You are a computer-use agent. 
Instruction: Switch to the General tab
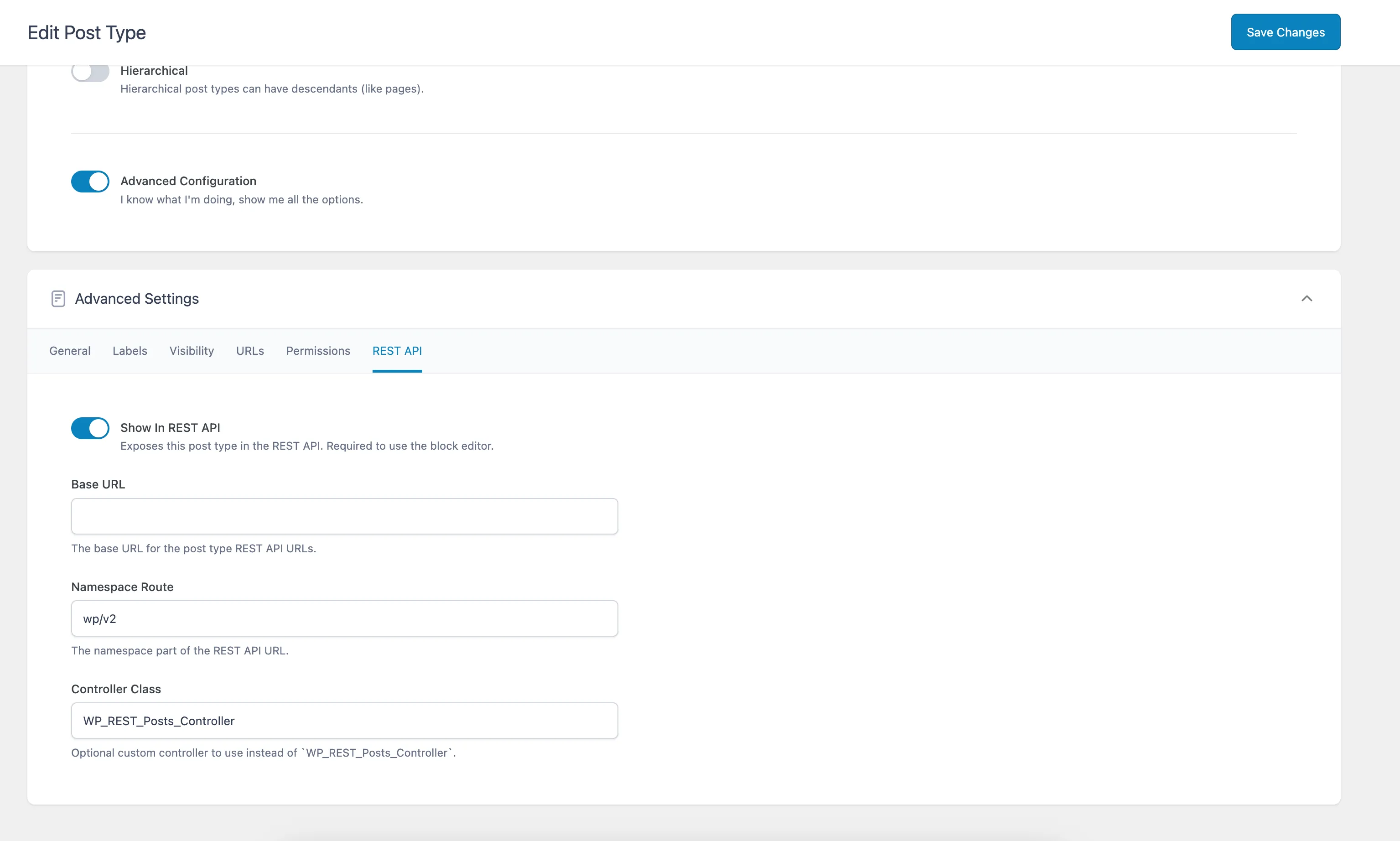[x=70, y=351]
